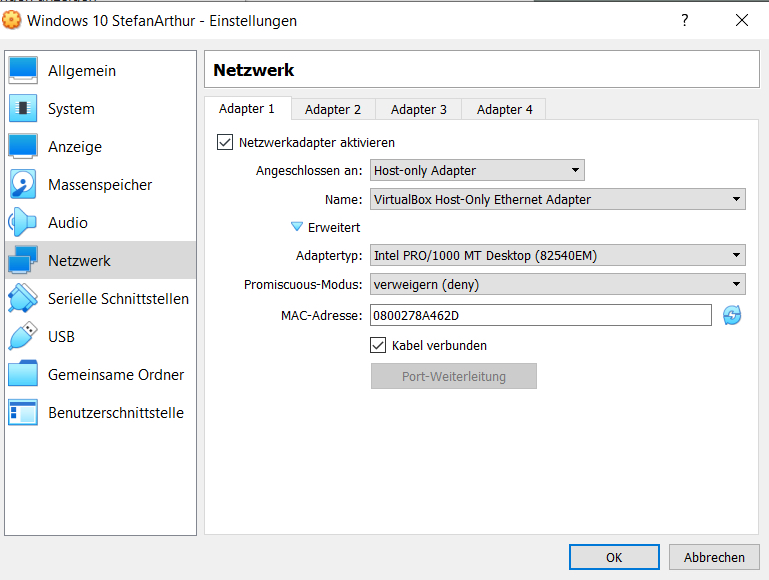769x580 pixels.
Task: Open the Adaptertyp dropdown
Action: [558, 255]
